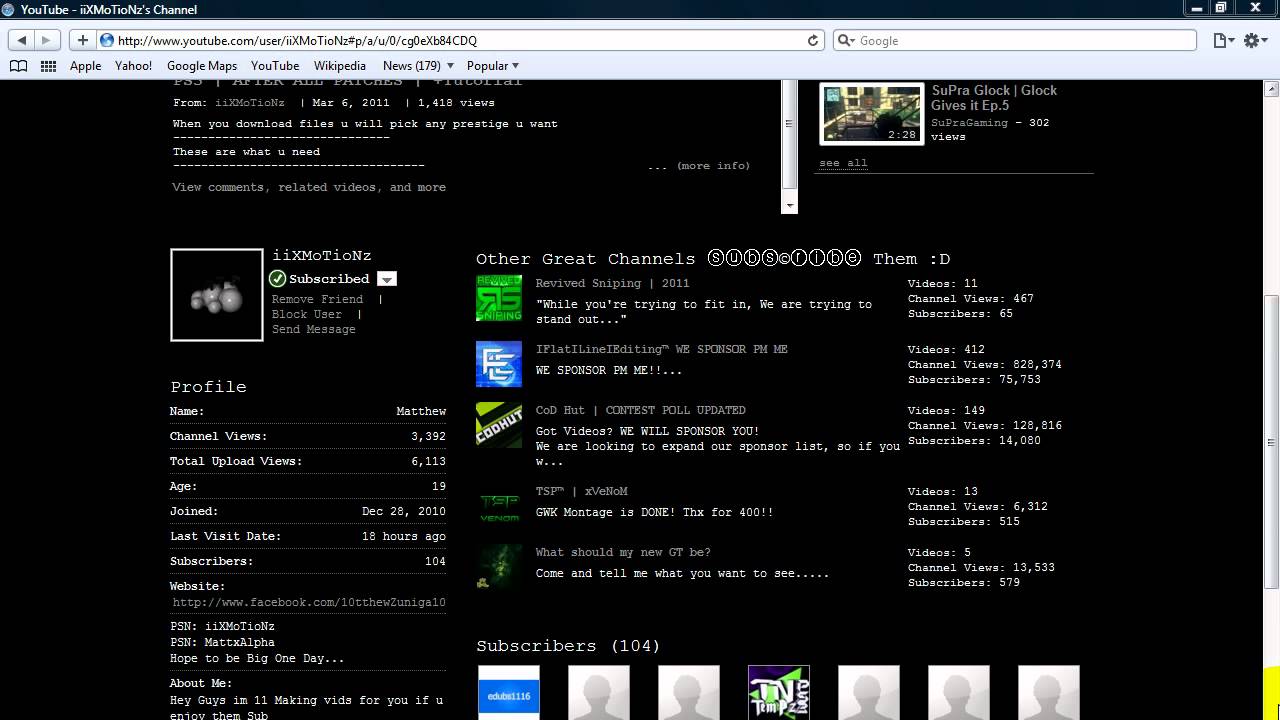1280x720 pixels.
Task: Play the SuPra Glock video thumbnail
Action: click(871, 114)
